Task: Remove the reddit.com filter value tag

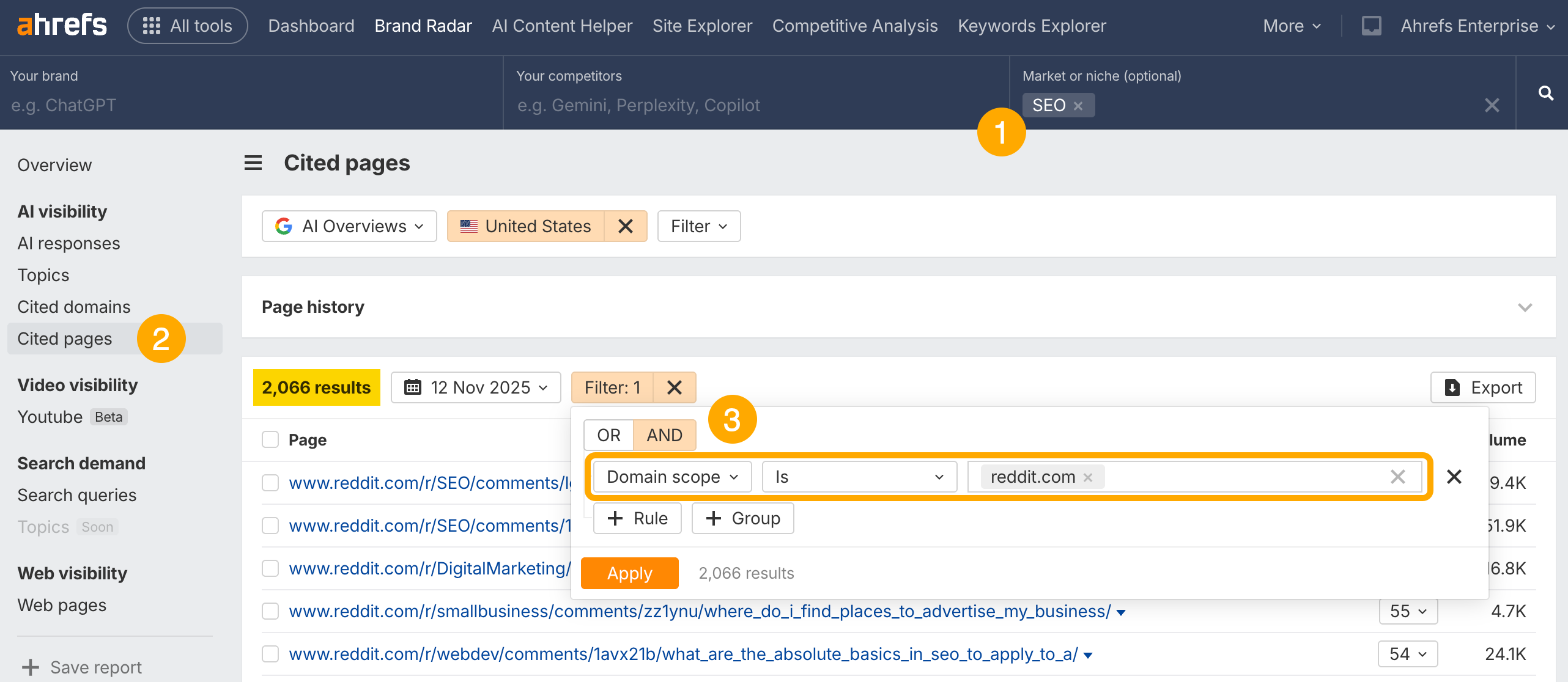Action: [1088, 477]
